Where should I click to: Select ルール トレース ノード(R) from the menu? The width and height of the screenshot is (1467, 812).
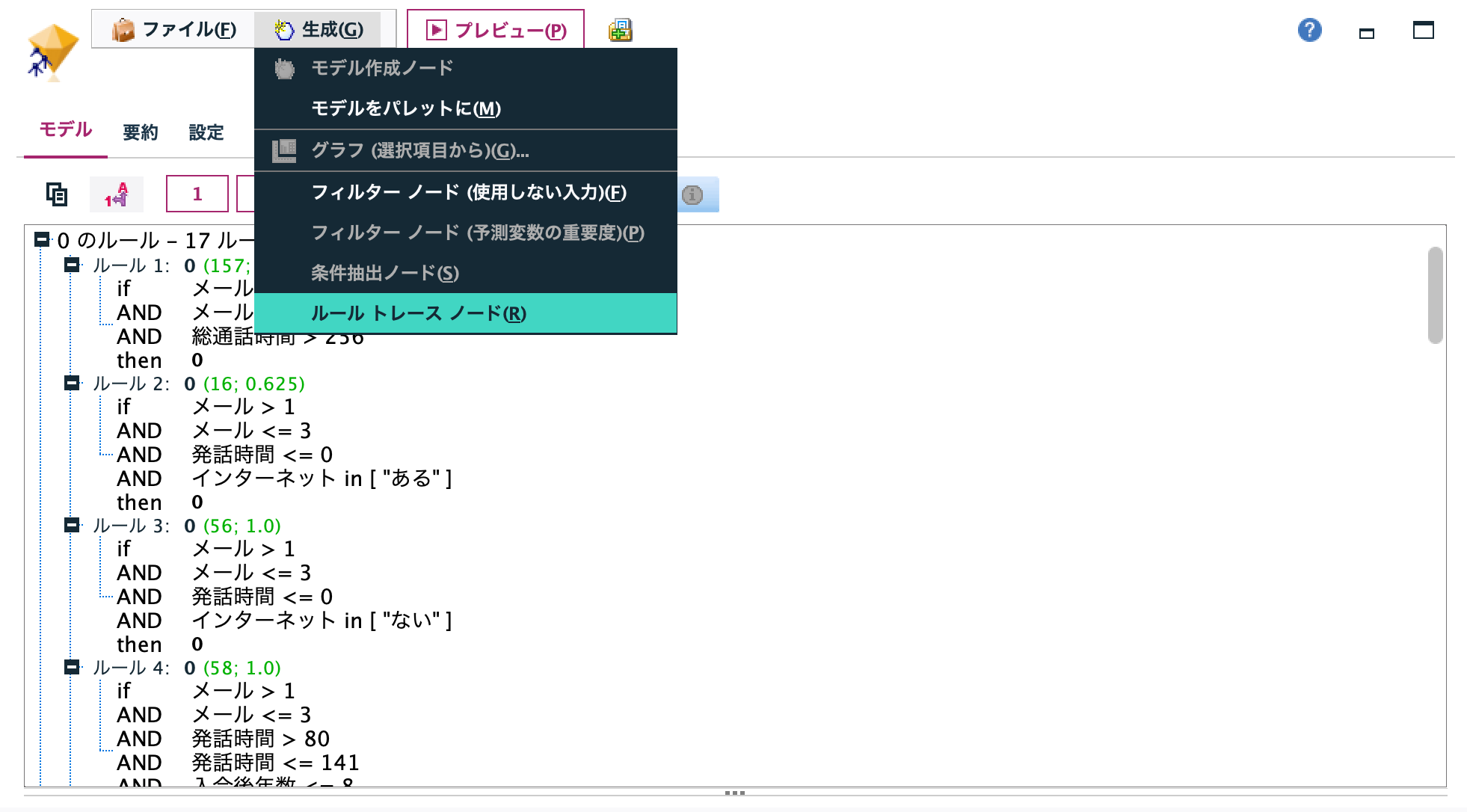419,313
